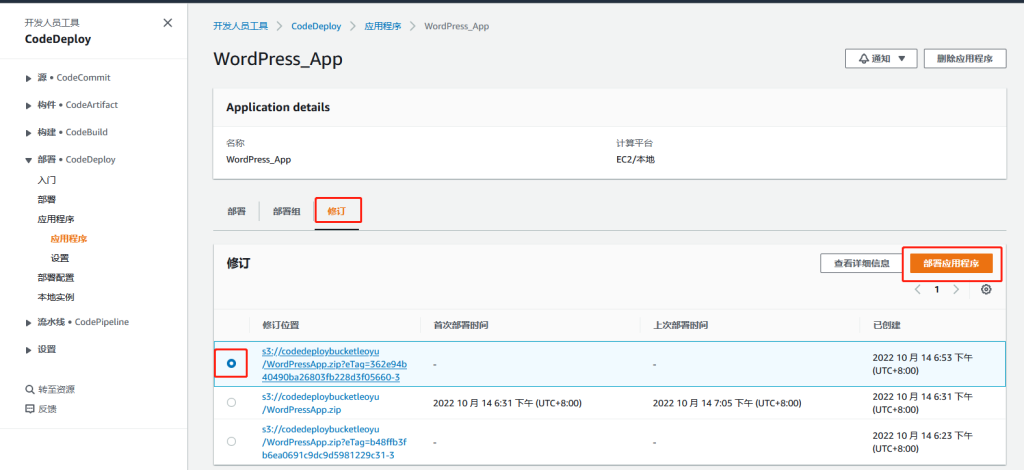
Task: Open the 通知 dropdown
Action: click(x=881, y=59)
